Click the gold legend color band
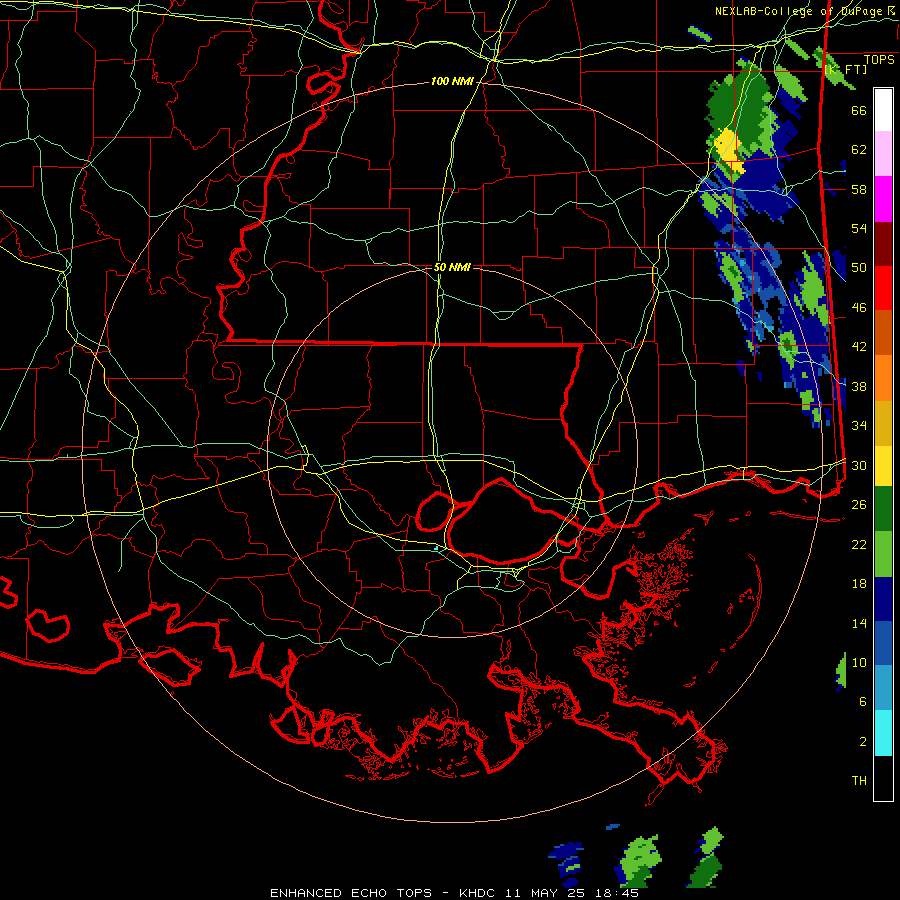The width and height of the screenshot is (900, 900). pos(883,423)
